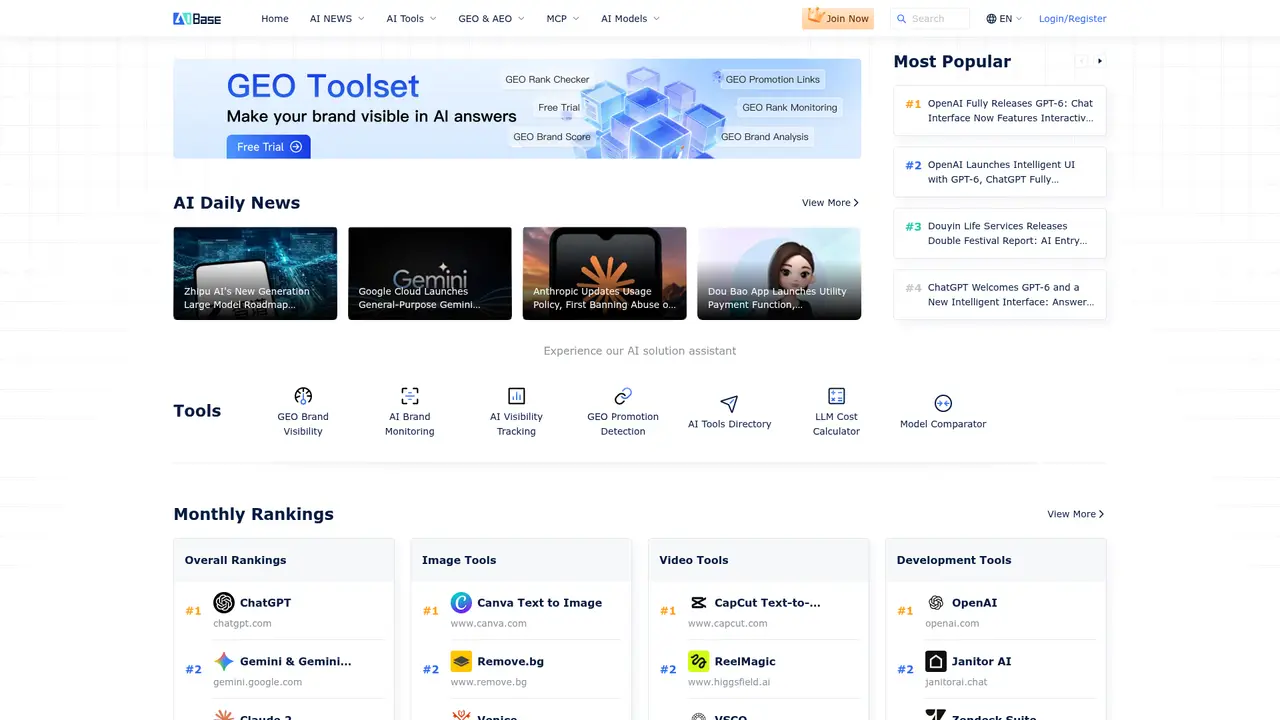Viewport: 1280px width, 720px height.
Task: Open the AI Brand Monitoring tool icon
Action: coord(410,396)
